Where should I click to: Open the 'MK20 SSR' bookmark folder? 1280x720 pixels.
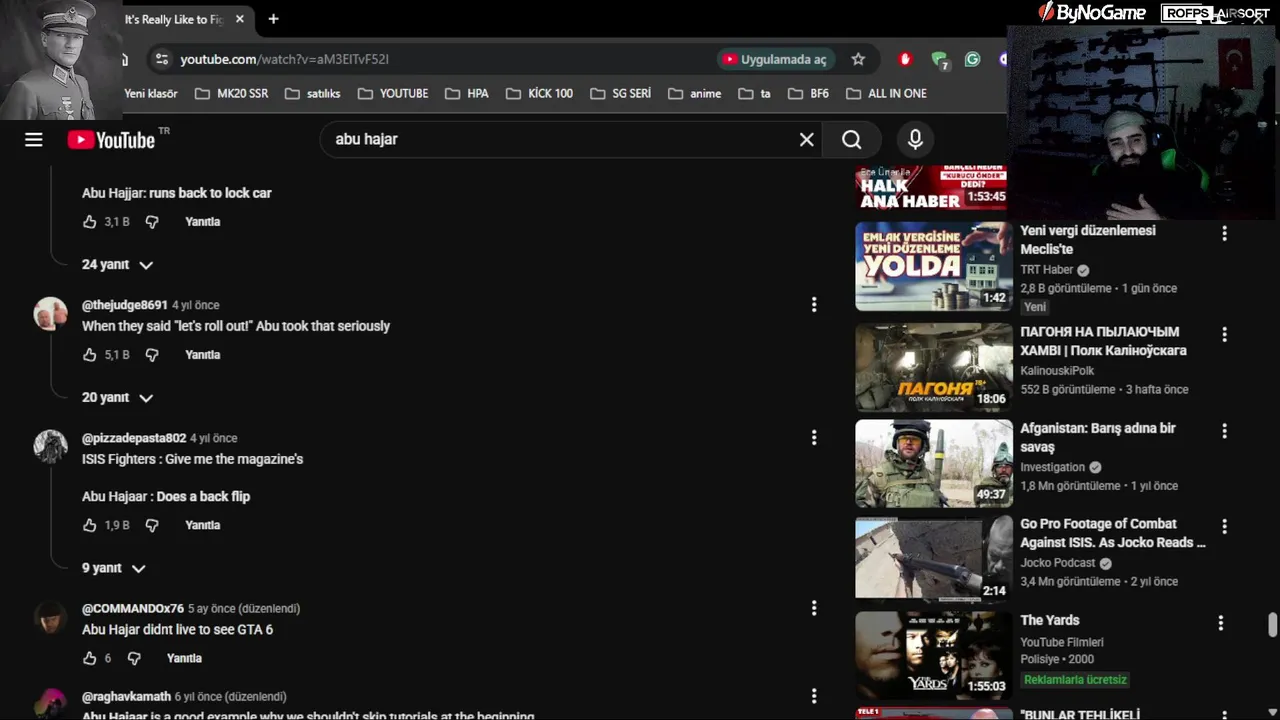tap(231, 93)
